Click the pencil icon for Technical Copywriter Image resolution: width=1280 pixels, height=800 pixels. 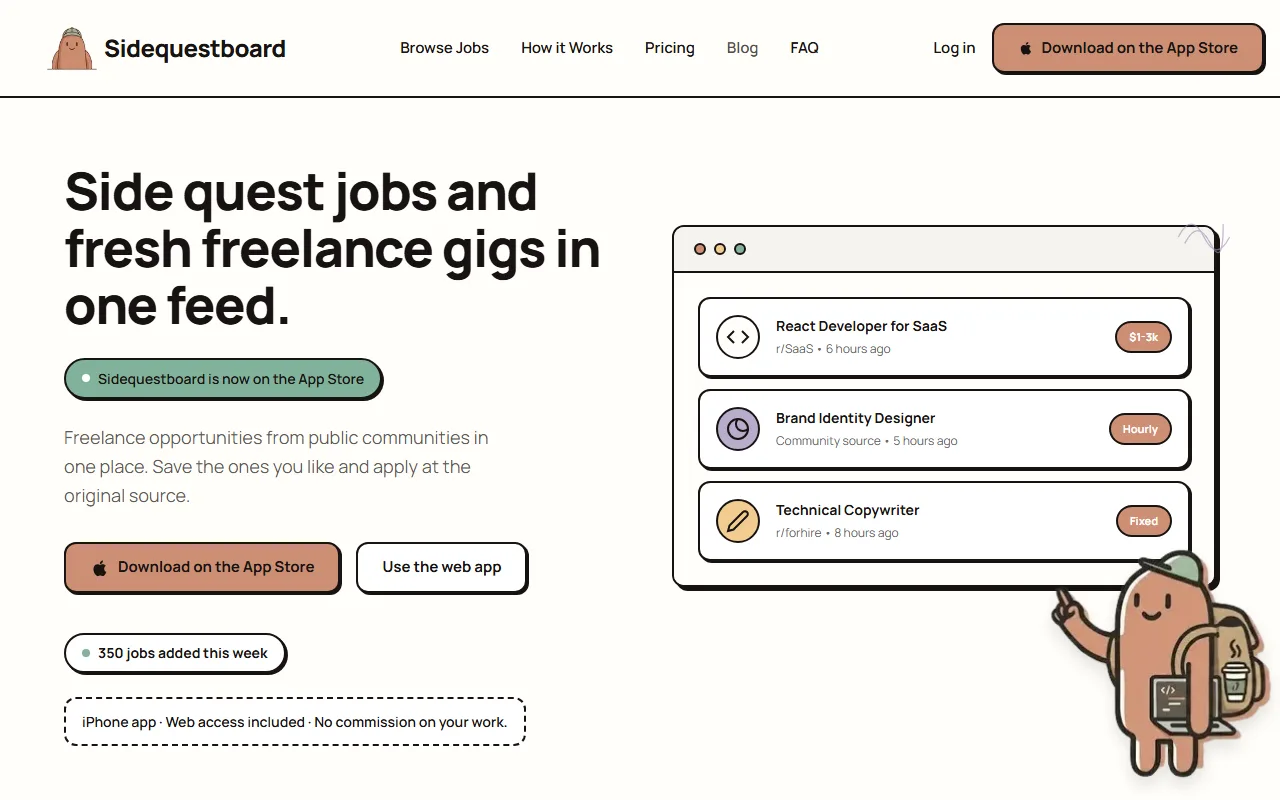tap(738, 521)
